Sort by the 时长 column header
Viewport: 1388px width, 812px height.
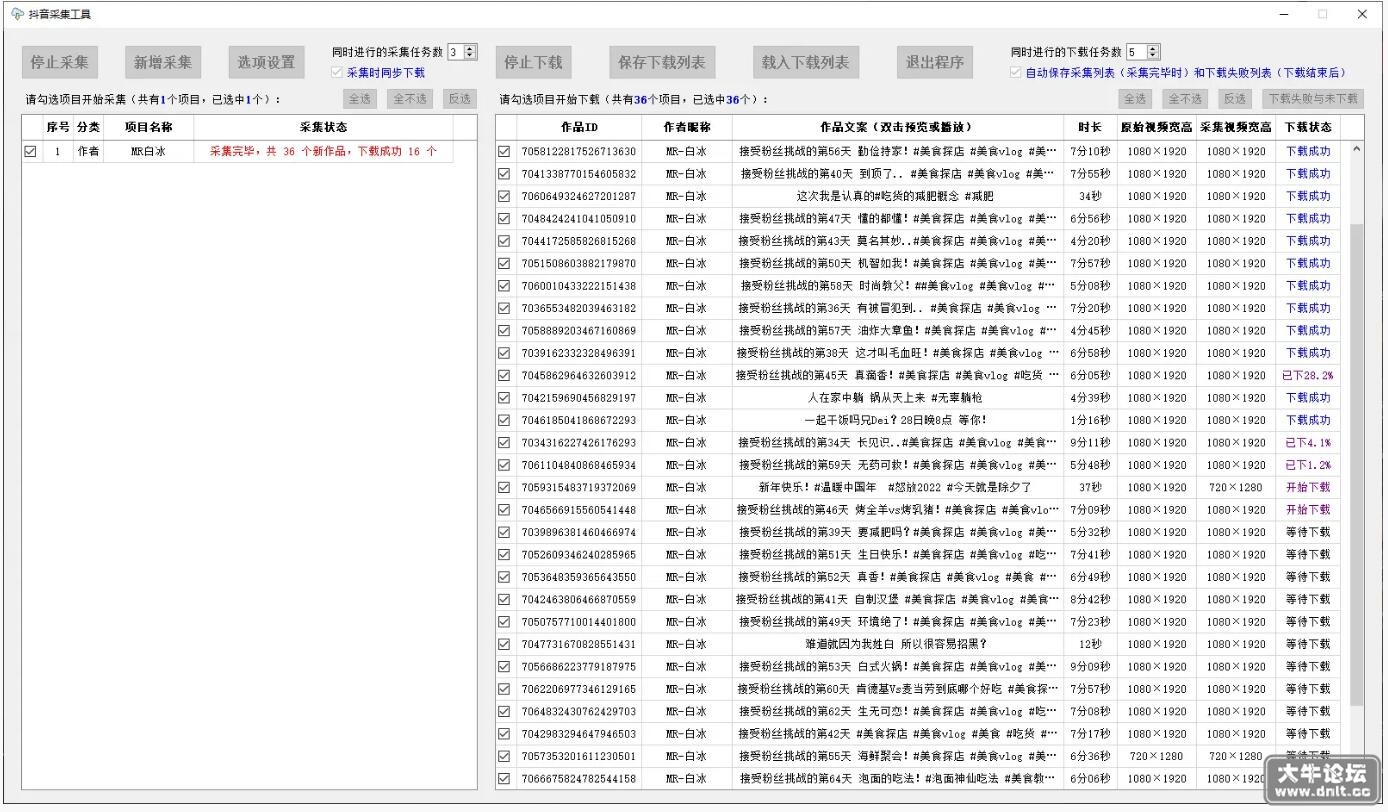pos(1090,127)
